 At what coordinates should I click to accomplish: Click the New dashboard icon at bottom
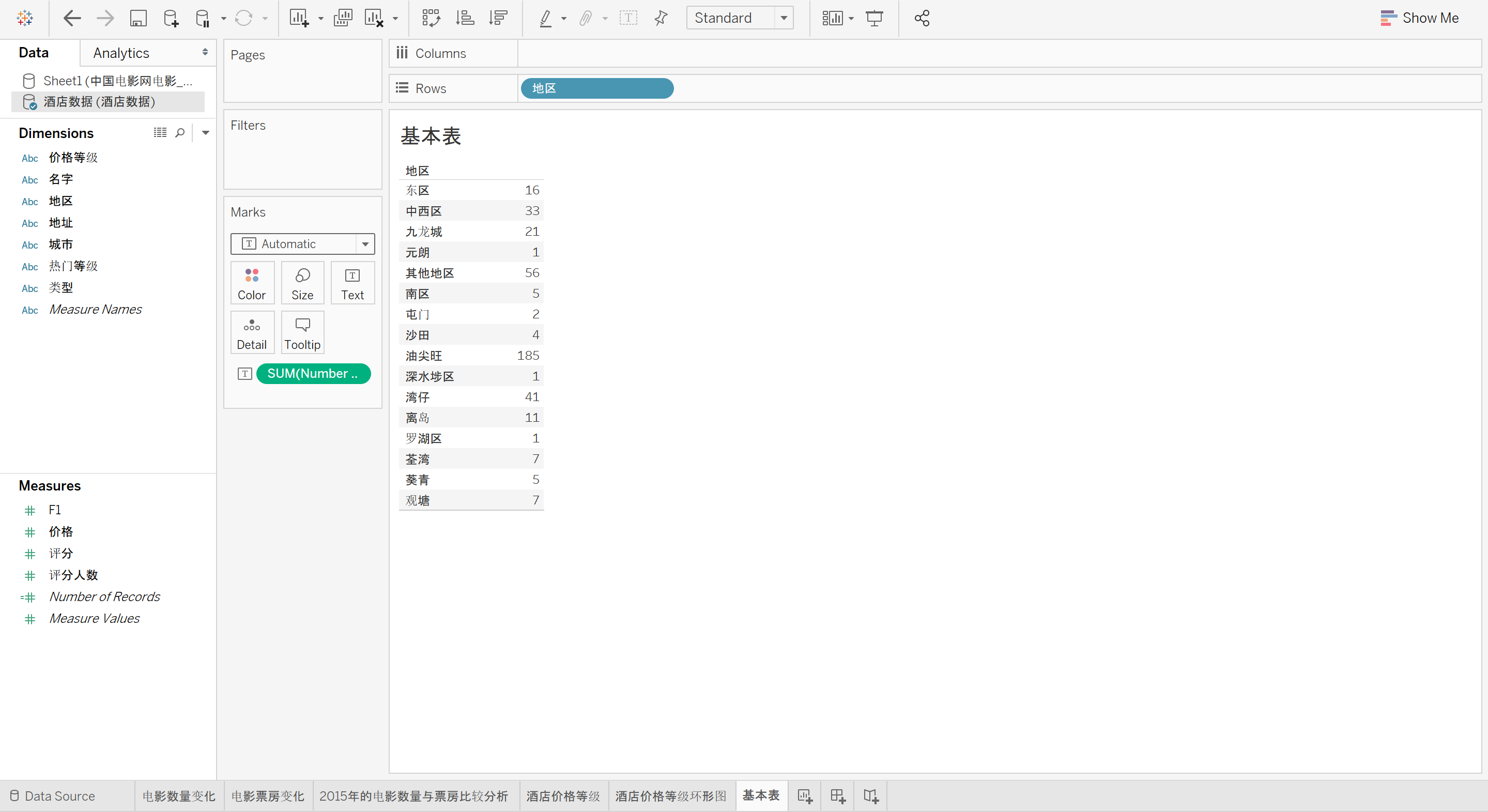[838, 796]
